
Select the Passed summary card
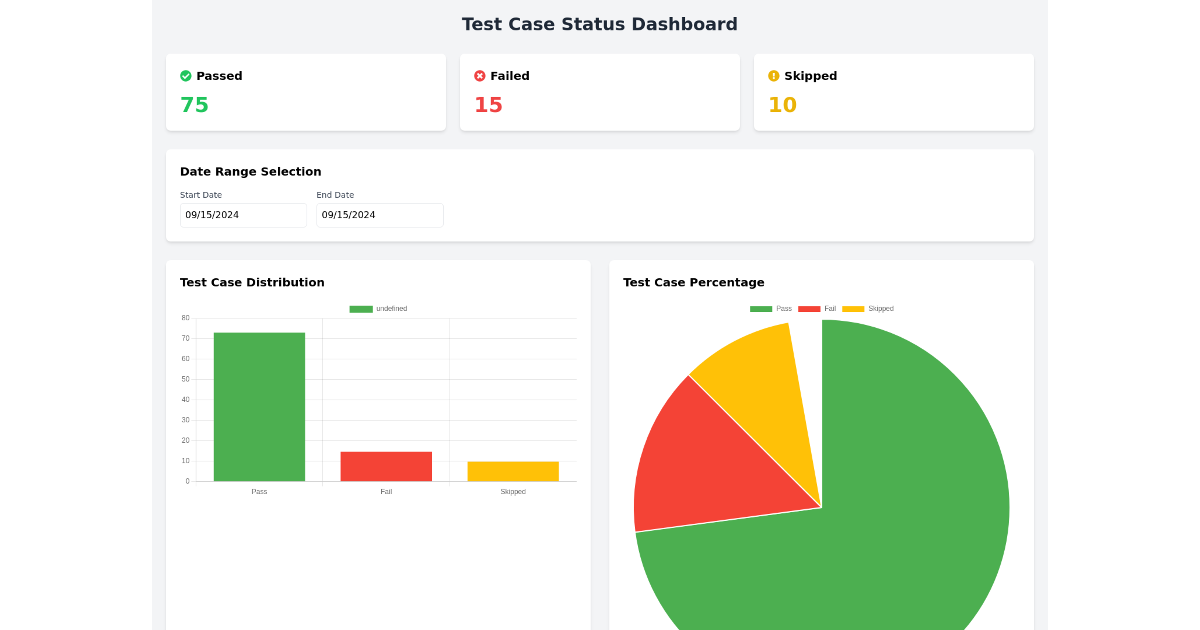pos(306,92)
